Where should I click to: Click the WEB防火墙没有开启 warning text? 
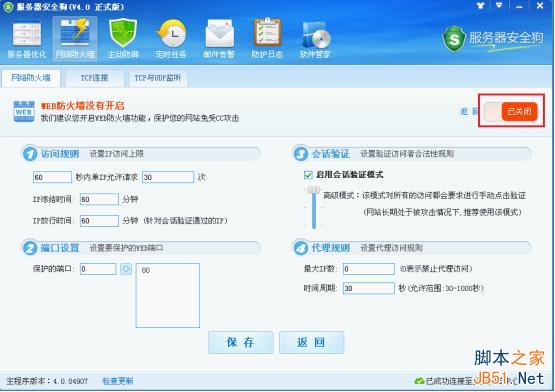tap(82, 106)
